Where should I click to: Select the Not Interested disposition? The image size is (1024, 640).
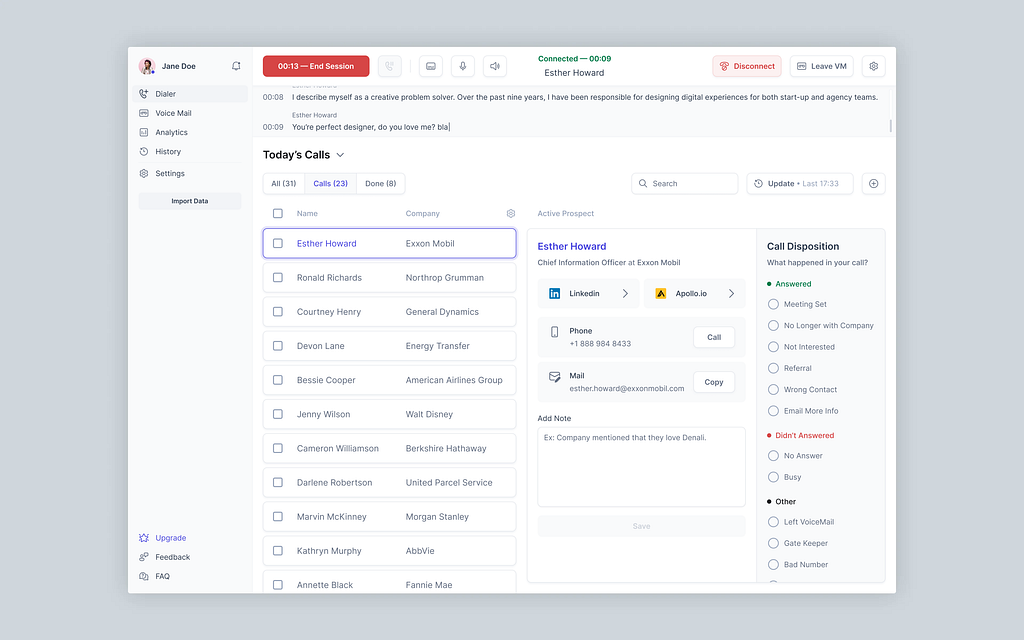pyautogui.click(x=773, y=347)
